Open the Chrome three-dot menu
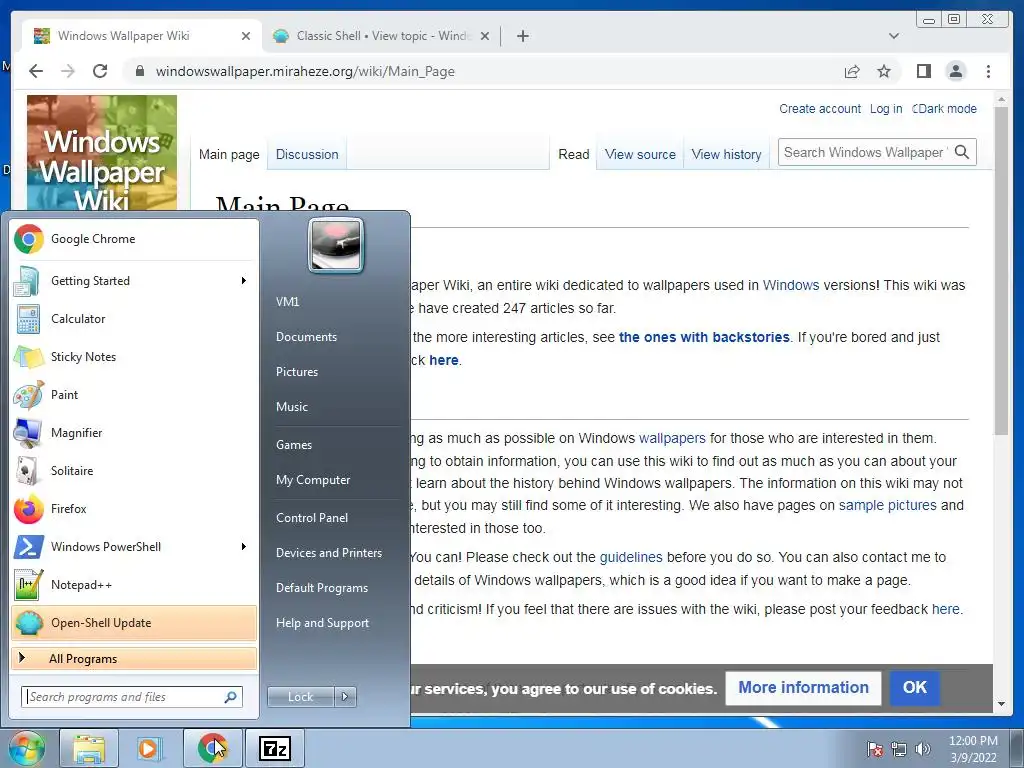1024x768 pixels. (x=988, y=71)
